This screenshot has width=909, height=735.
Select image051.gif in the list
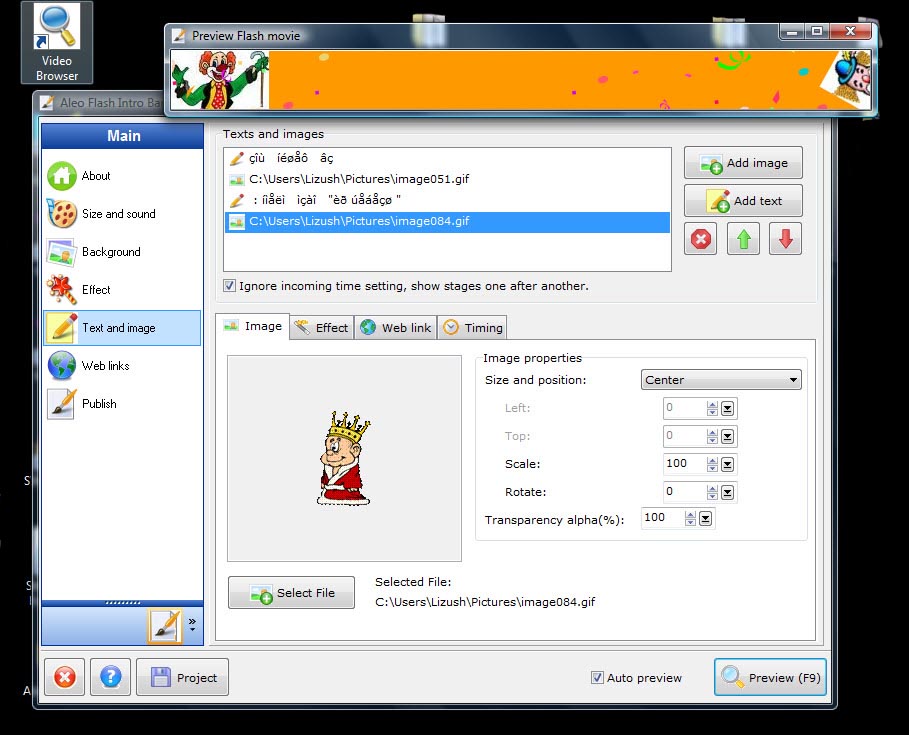point(358,179)
